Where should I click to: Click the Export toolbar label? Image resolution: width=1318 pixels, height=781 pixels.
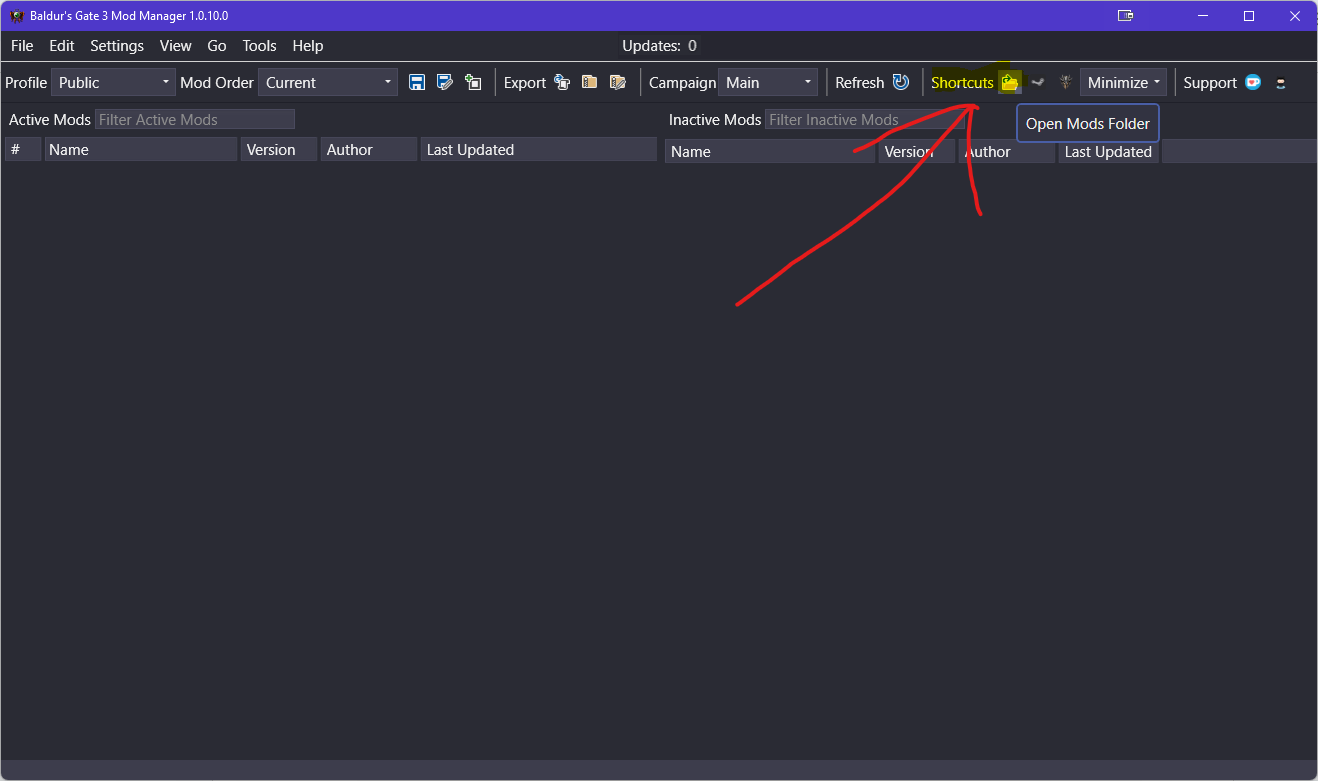[x=525, y=82]
